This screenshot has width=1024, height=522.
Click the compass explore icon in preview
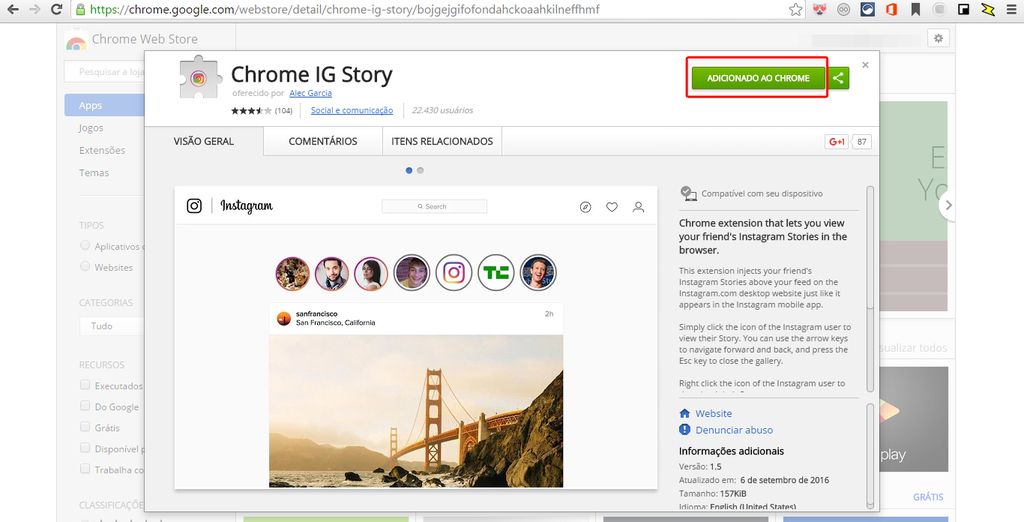tap(585, 207)
